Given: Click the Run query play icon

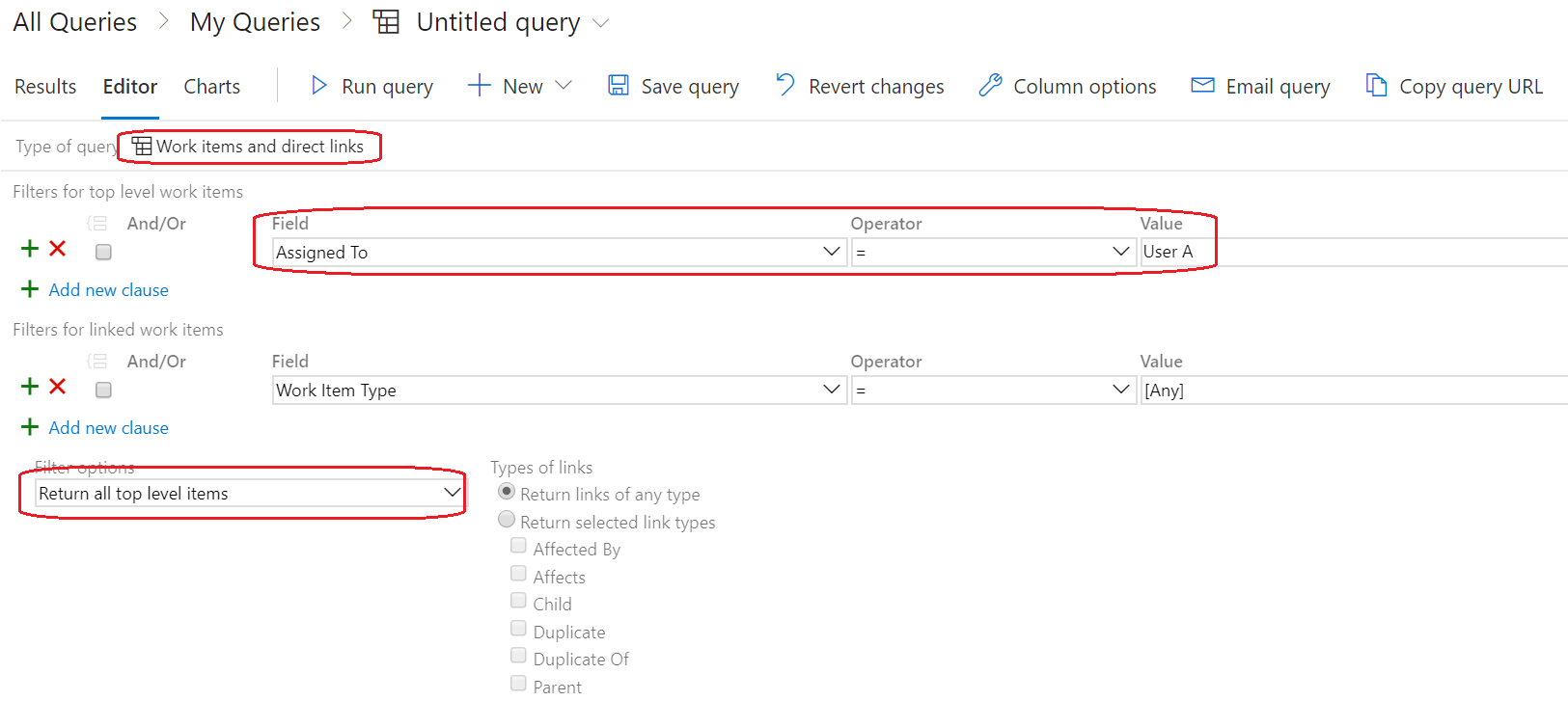Looking at the screenshot, I should [318, 86].
